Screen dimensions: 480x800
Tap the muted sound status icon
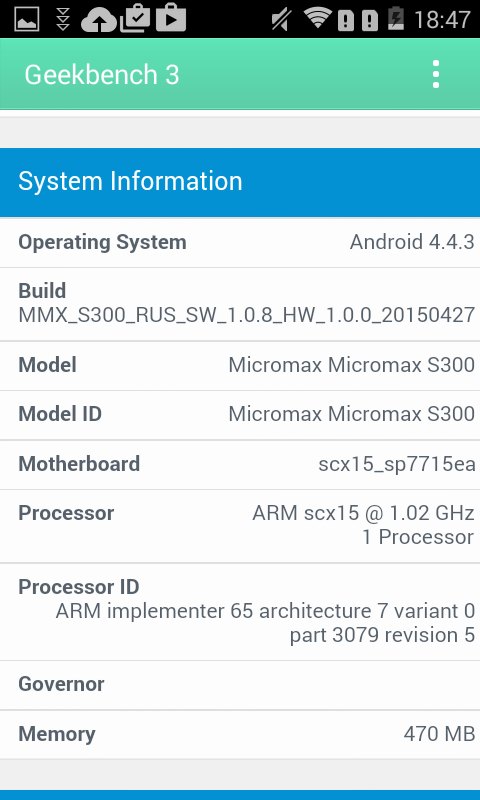point(281,19)
